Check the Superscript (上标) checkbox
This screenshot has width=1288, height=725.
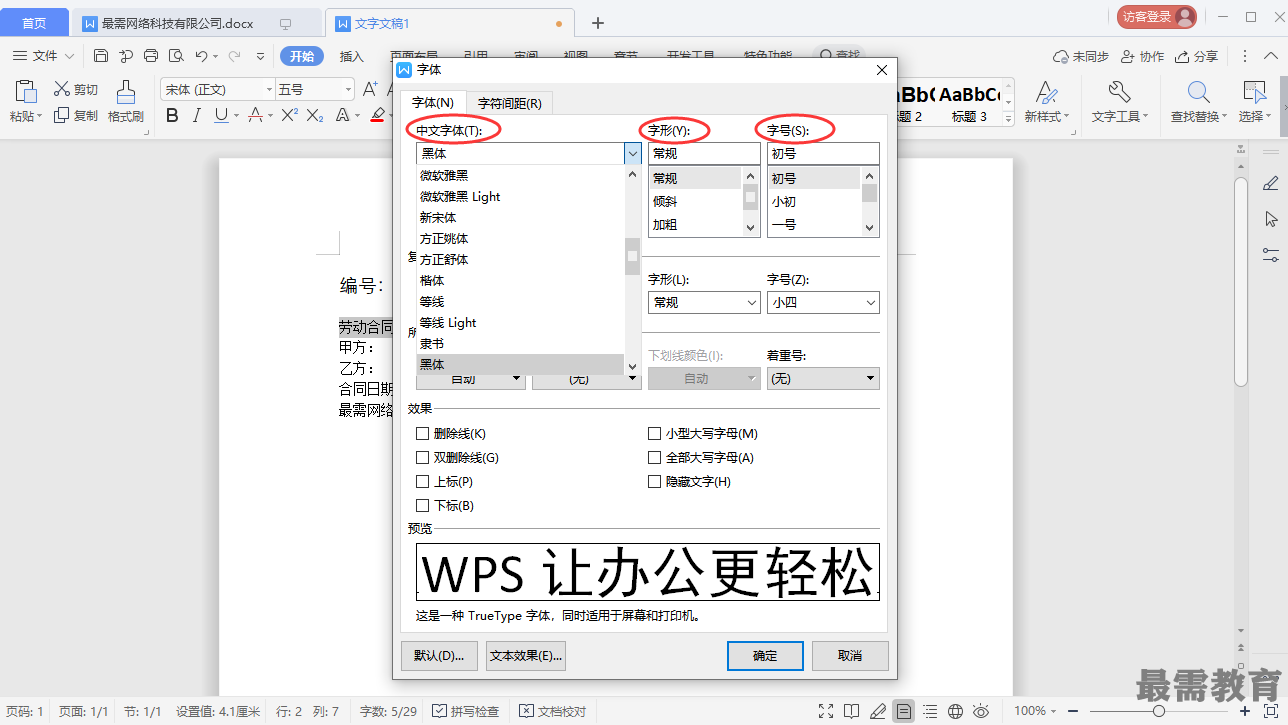(423, 482)
